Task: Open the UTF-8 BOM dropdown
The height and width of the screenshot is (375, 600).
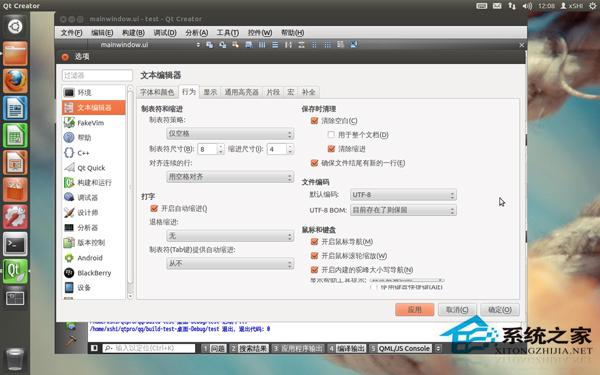Action: point(403,210)
